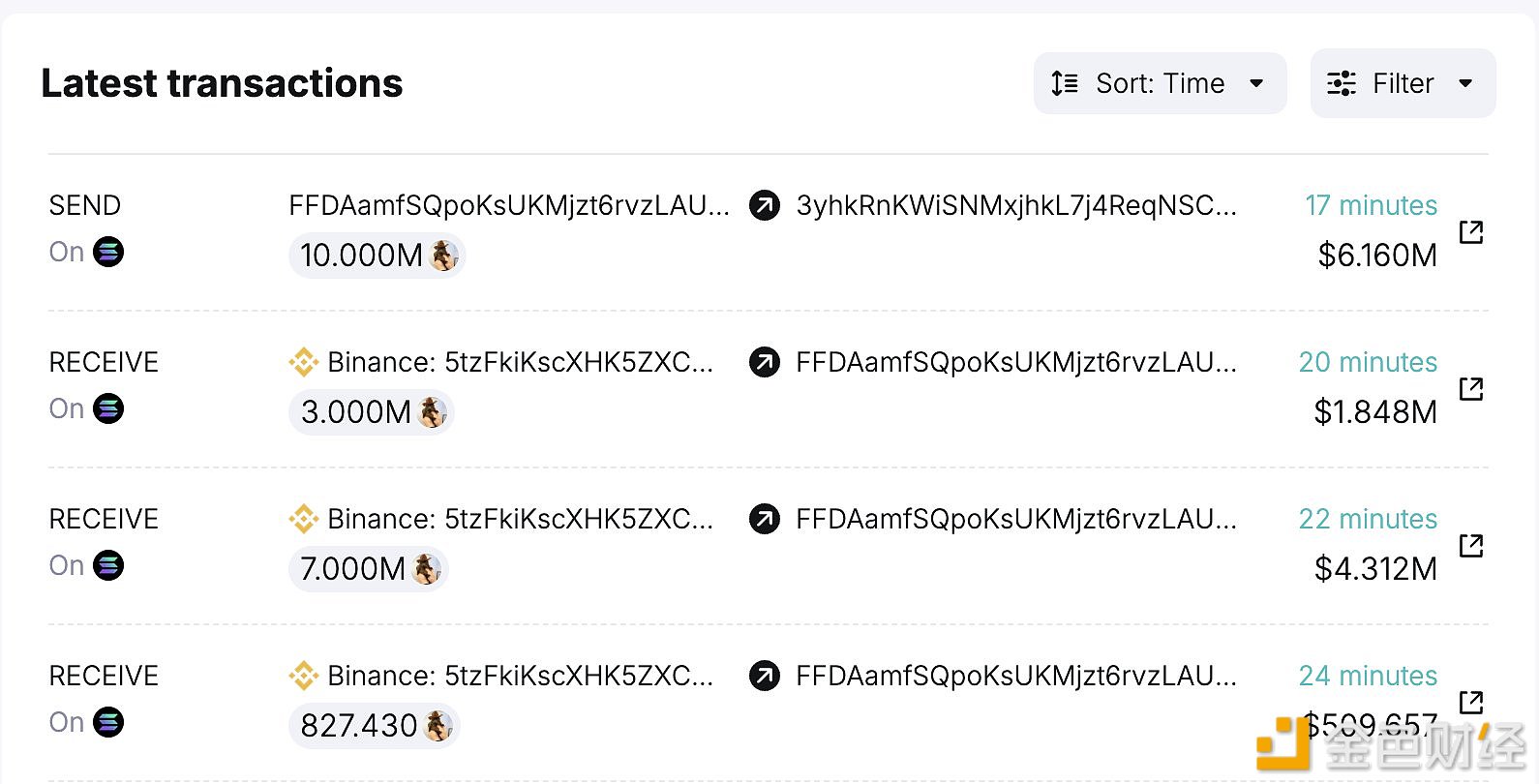Click the 17 minutes timestamp

tap(1371, 205)
